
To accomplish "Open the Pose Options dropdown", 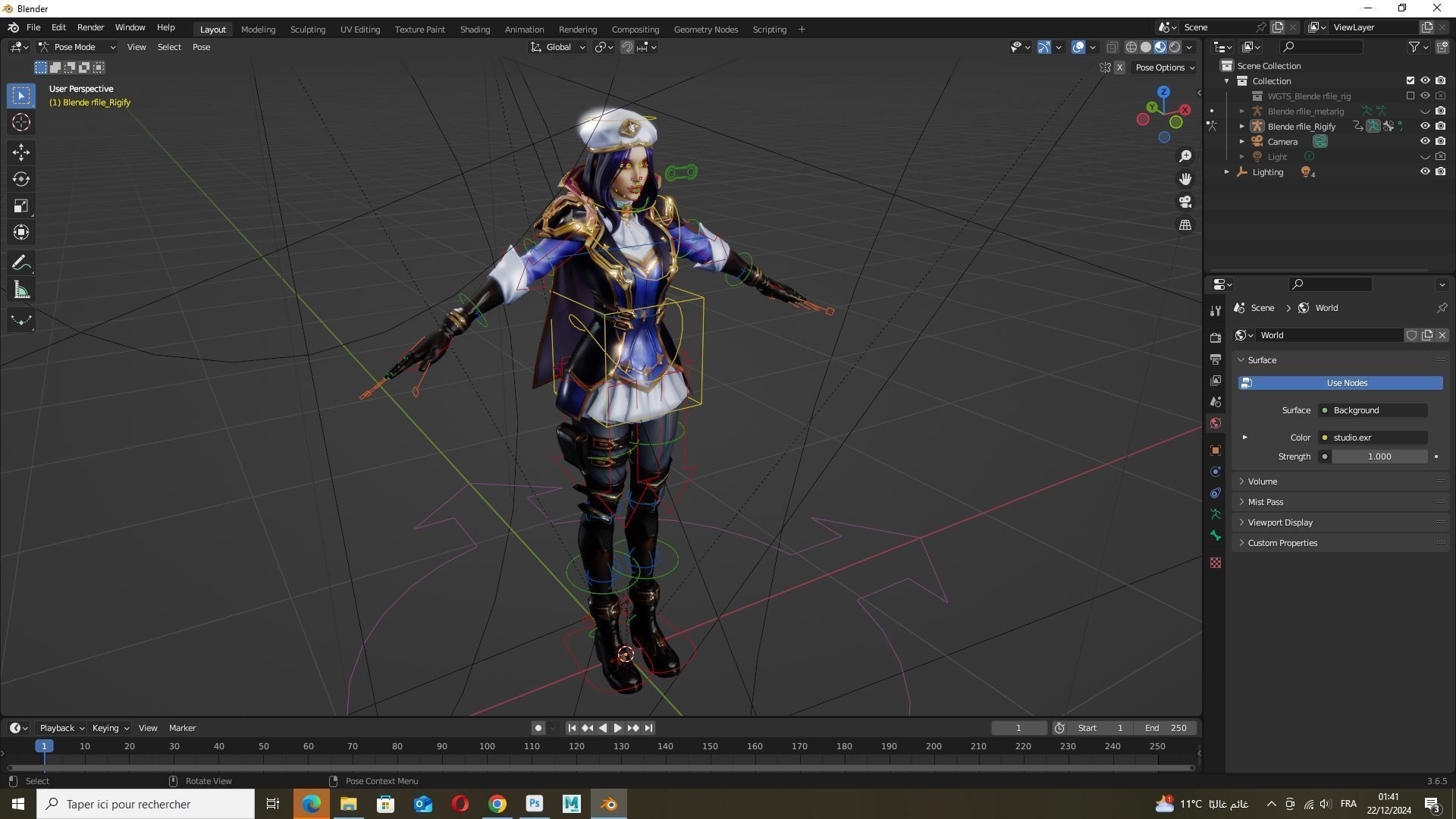I will [1165, 67].
